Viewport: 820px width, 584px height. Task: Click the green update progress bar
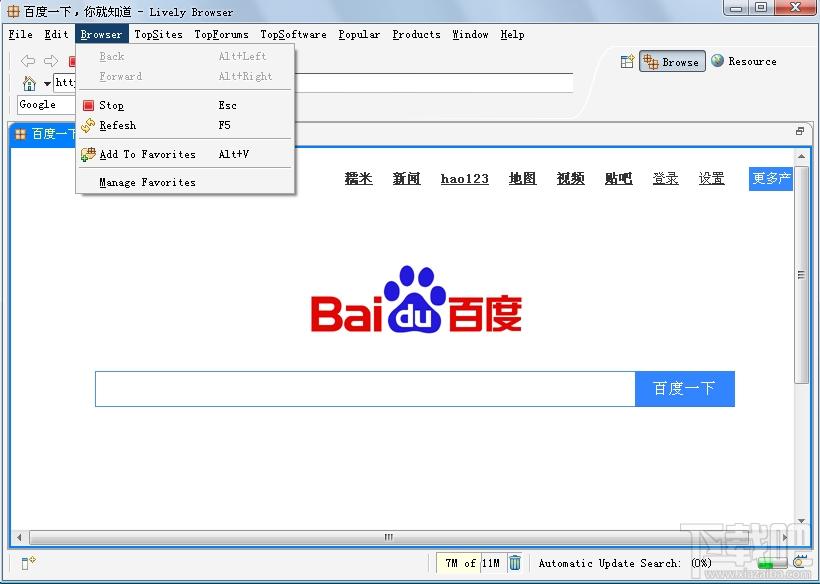click(772, 564)
